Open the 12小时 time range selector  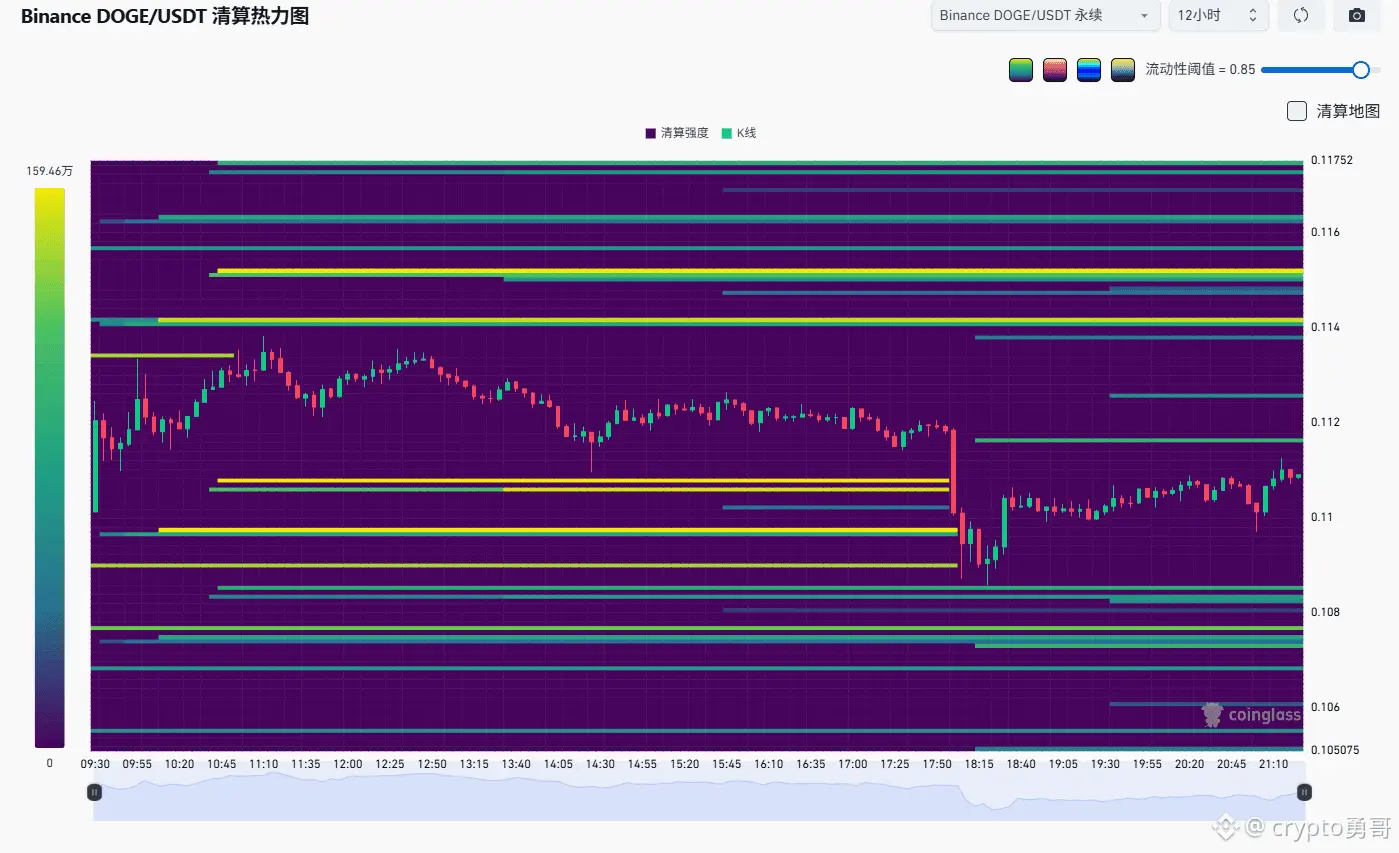pyautogui.click(x=1219, y=15)
